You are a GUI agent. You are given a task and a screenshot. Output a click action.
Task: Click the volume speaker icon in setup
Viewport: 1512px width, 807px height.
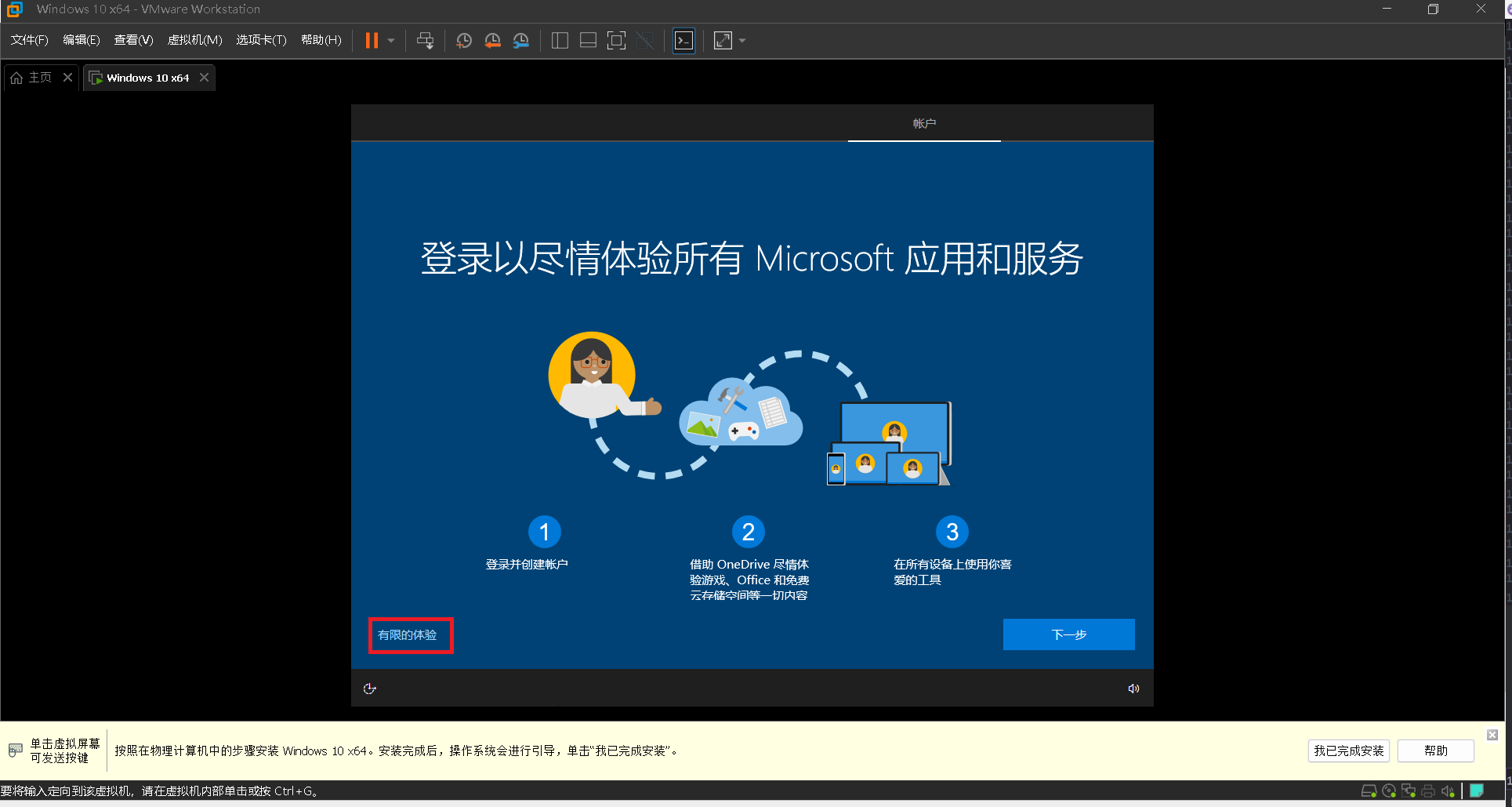click(1133, 689)
